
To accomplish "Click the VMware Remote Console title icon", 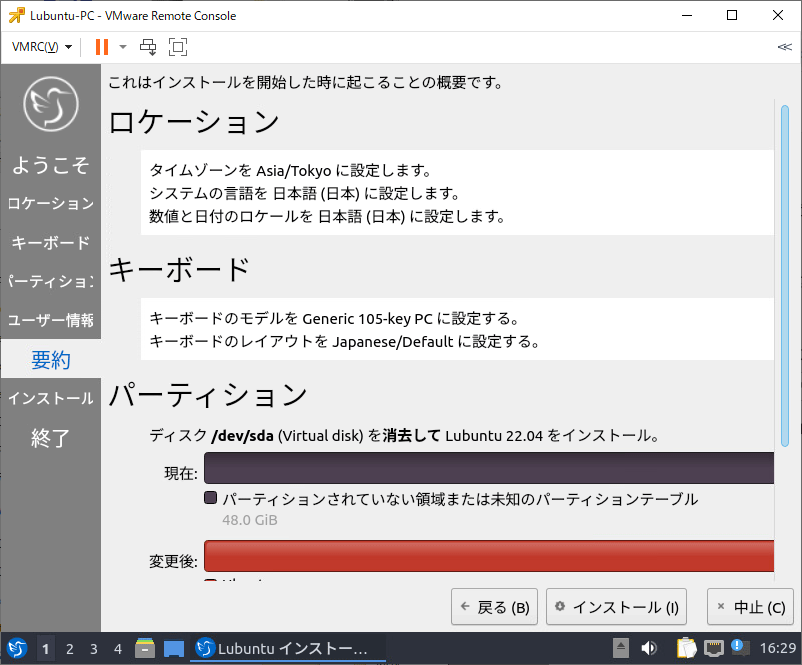I will (x=16, y=15).
